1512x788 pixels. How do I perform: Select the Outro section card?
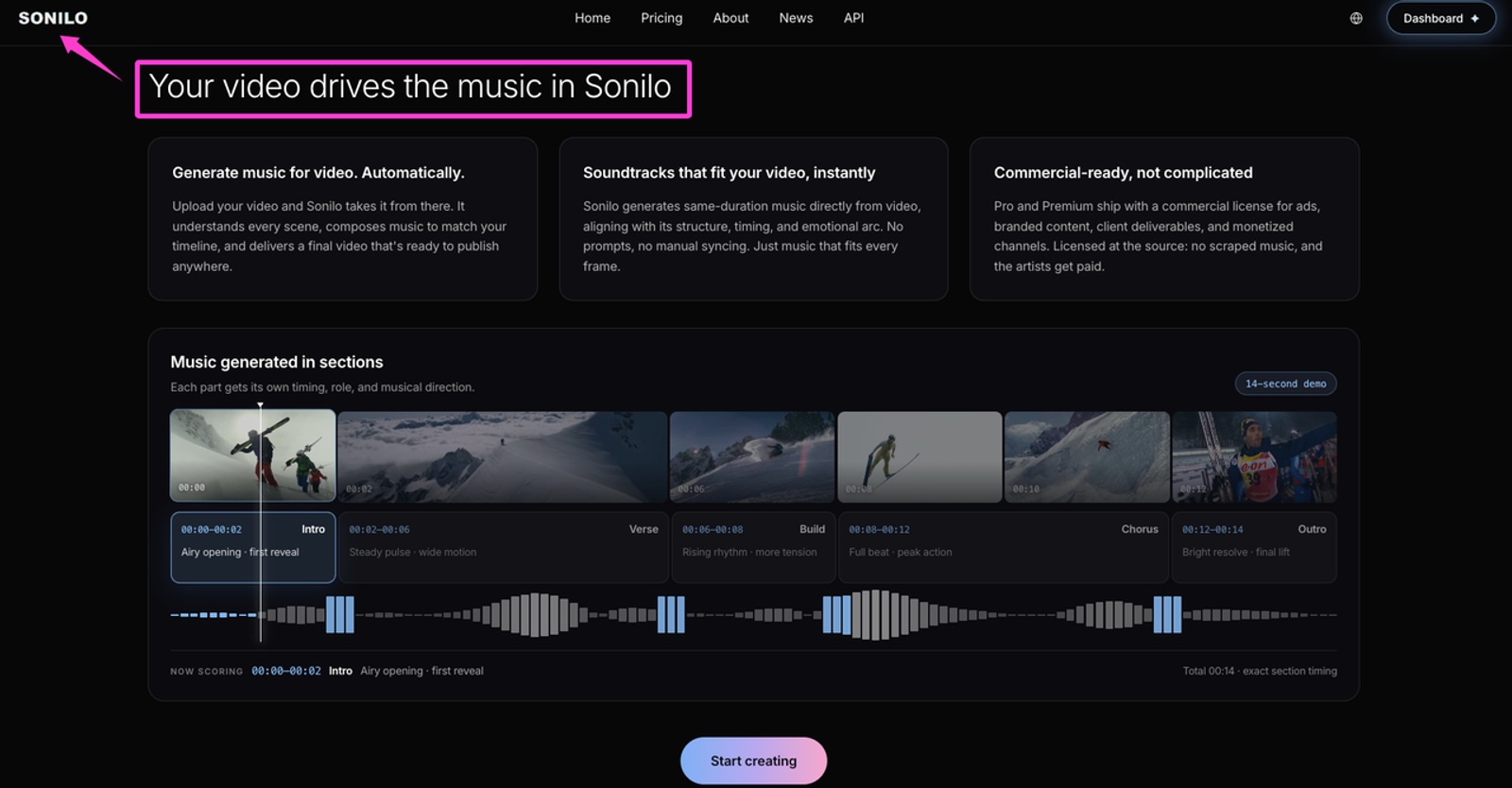[1254, 547]
